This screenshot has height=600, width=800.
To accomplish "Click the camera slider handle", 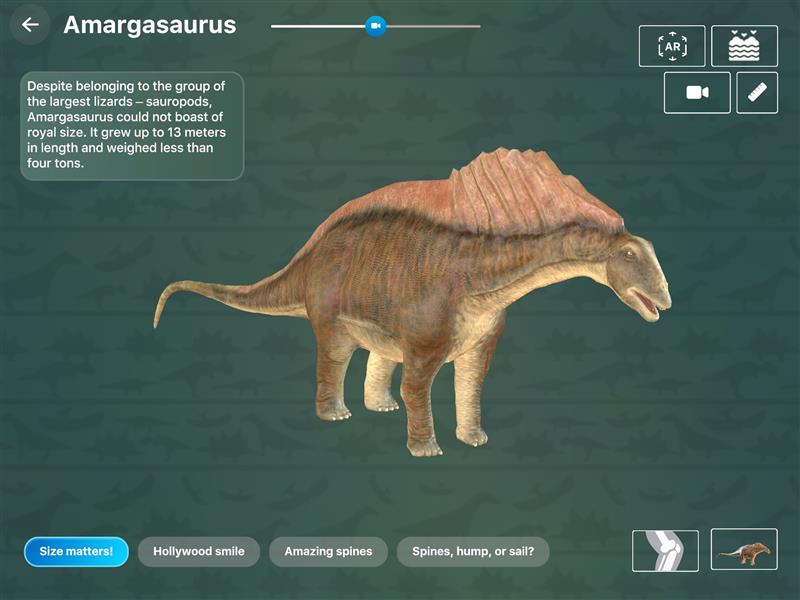I will [x=376, y=26].
